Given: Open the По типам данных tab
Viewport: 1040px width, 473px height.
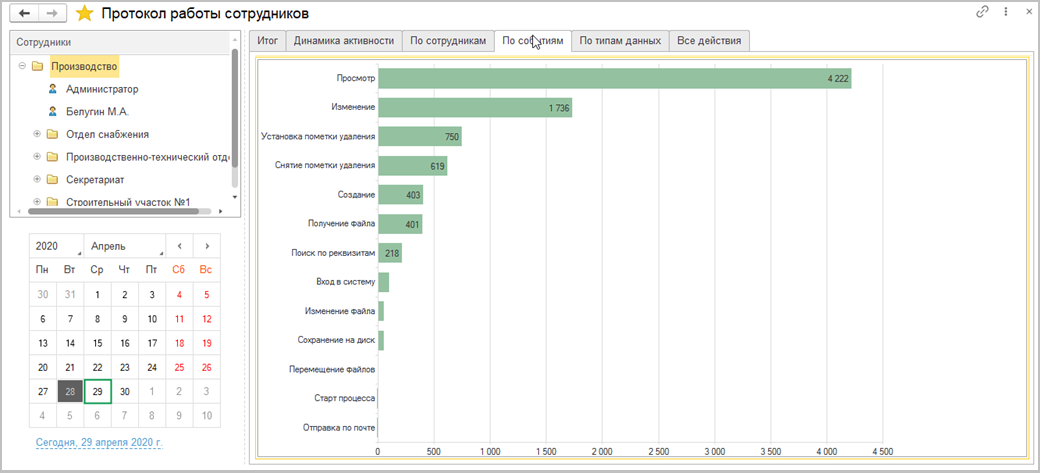Looking at the screenshot, I should (619, 40).
